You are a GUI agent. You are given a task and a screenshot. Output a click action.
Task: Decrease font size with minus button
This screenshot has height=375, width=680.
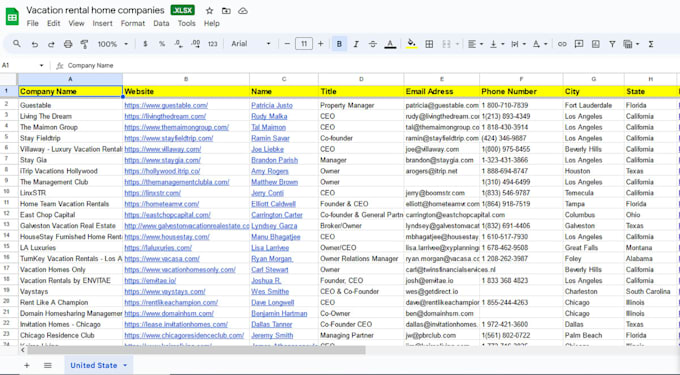(x=287, y=44)
